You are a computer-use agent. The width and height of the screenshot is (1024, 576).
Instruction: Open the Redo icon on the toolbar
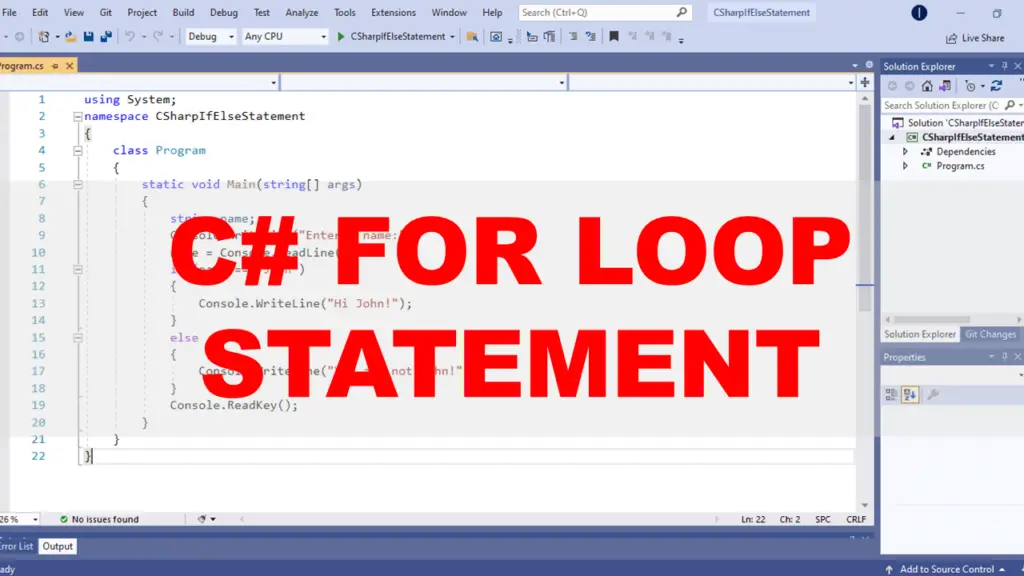click(156, 36)
